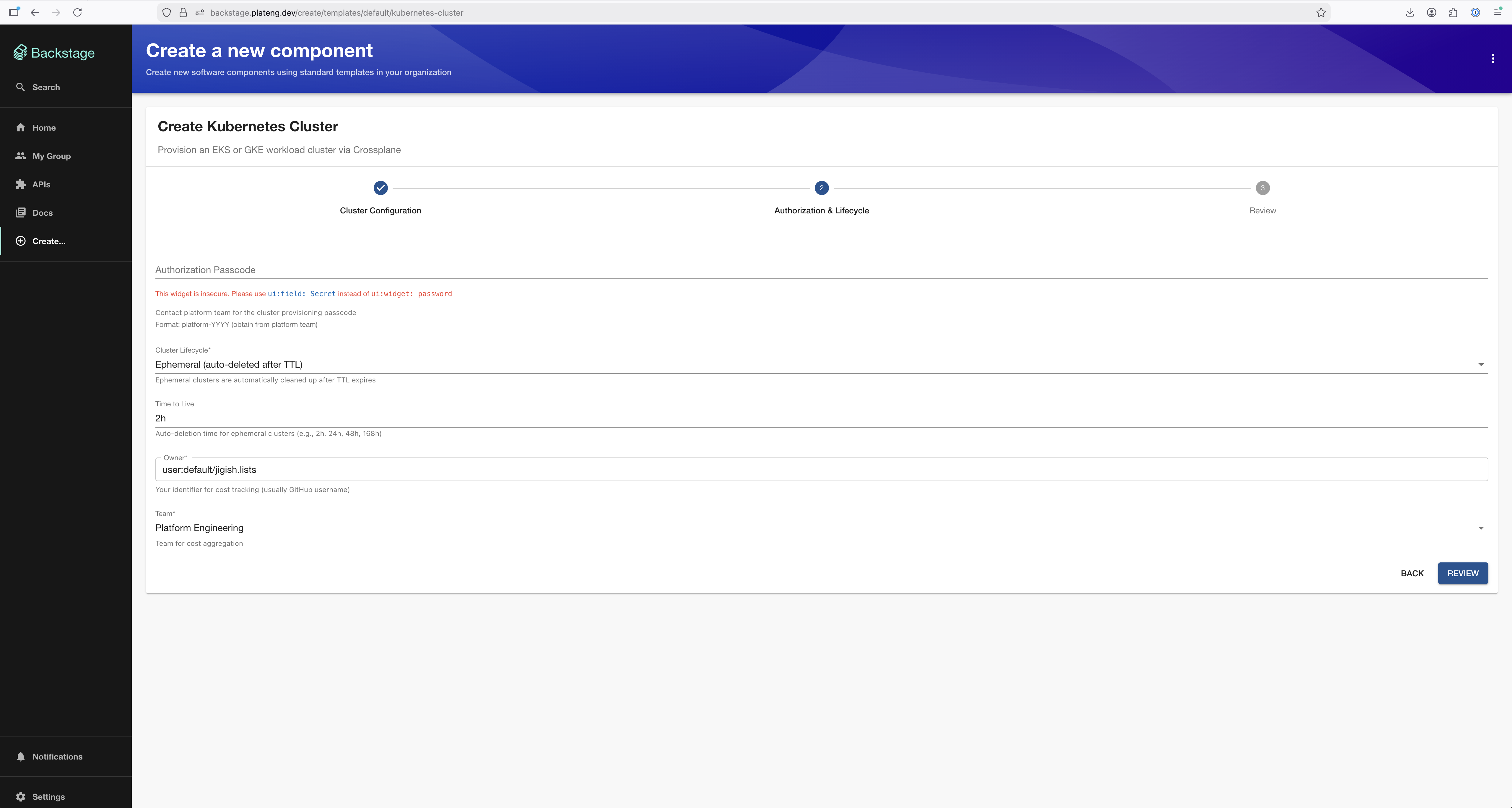1512x808 pixels.
Task: Jump to the Review step indicator
Action: point(1262,189)
